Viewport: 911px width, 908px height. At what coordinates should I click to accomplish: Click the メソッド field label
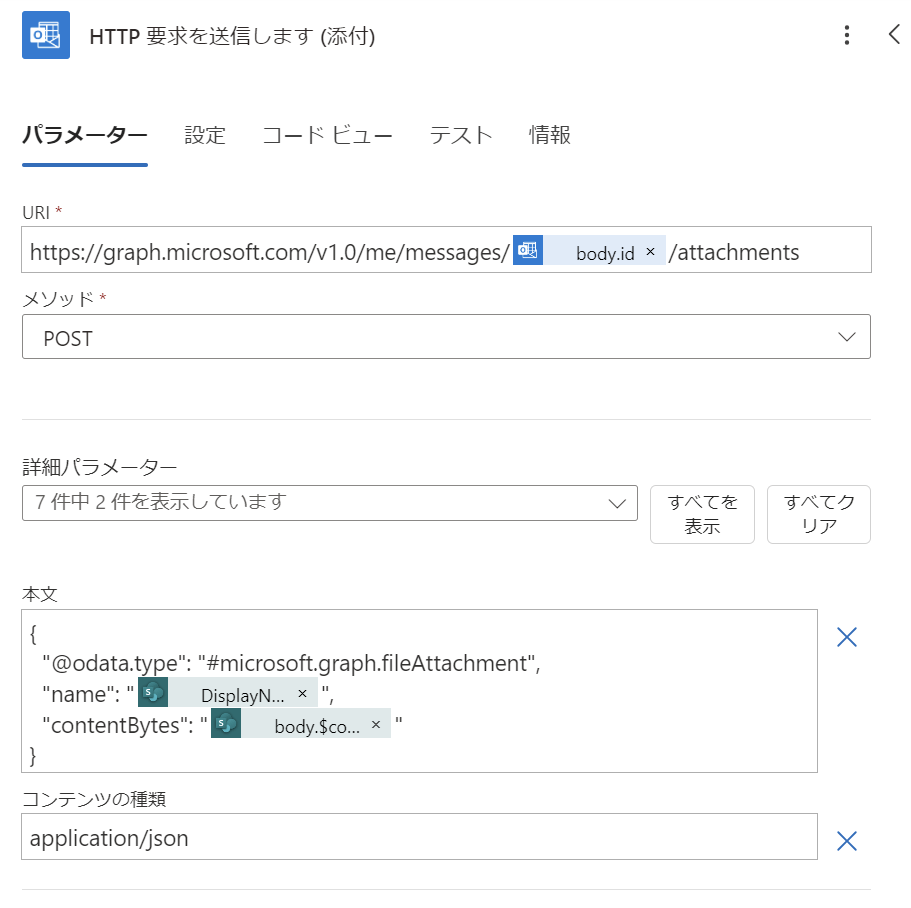(x=58, y=299)
